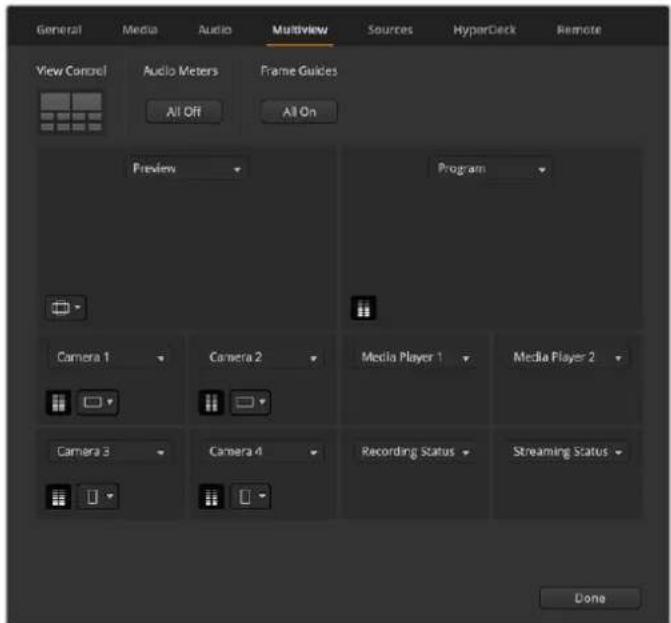Select the Multiview tab

300,30
